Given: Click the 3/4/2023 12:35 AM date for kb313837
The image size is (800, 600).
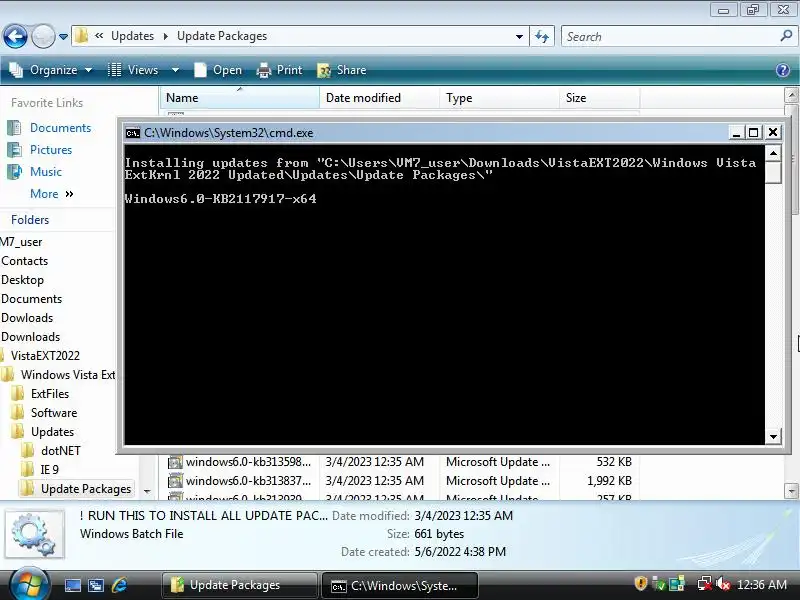Looking at the screenshot, I should 374,481.
